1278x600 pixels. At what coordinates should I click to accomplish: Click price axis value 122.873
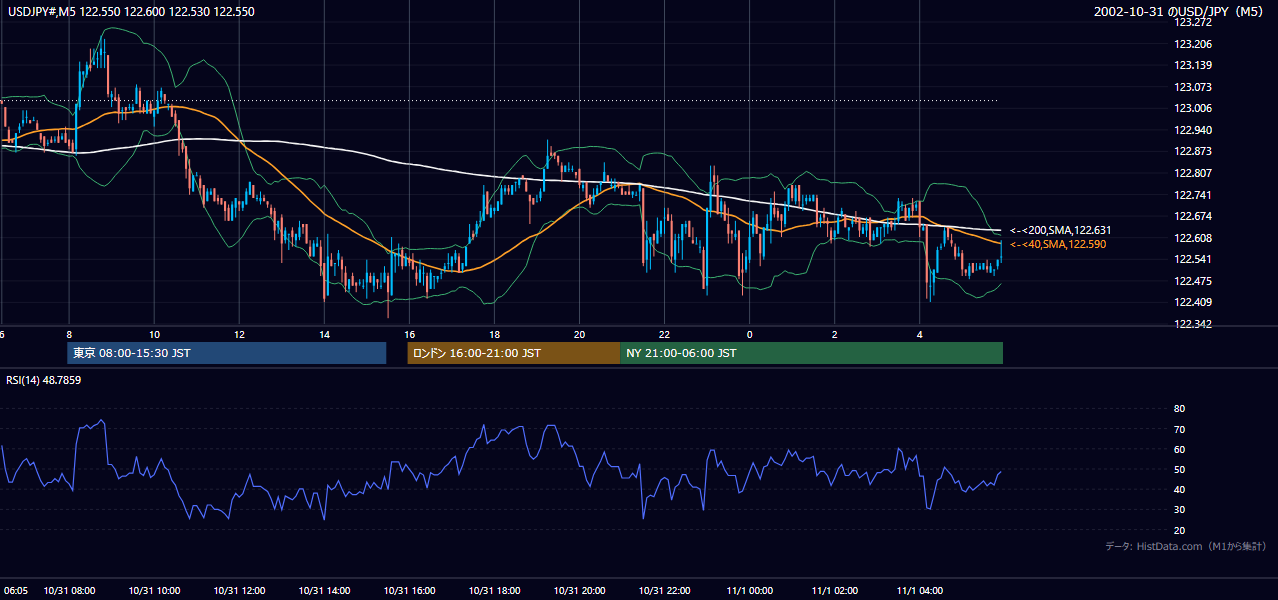click(x=1193, y=151)
